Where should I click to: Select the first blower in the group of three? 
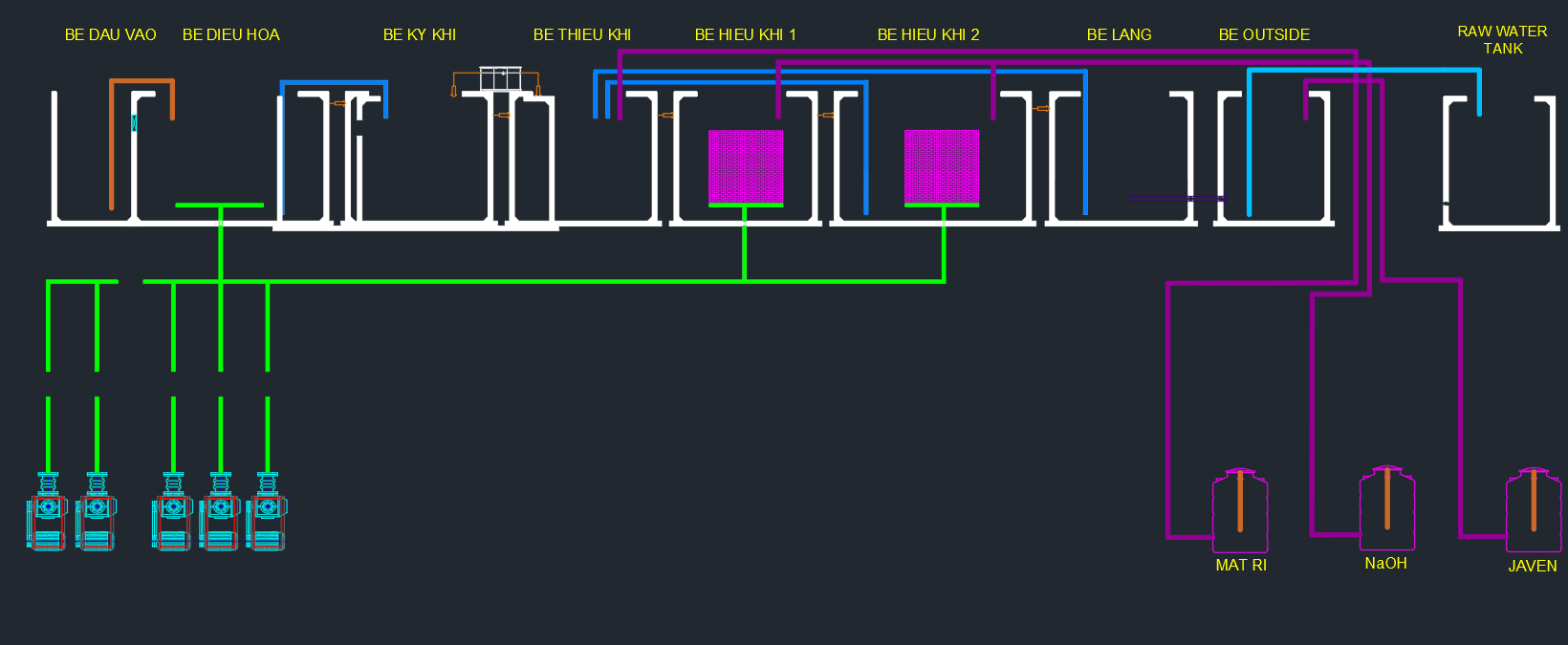click(x=173, y=511)
